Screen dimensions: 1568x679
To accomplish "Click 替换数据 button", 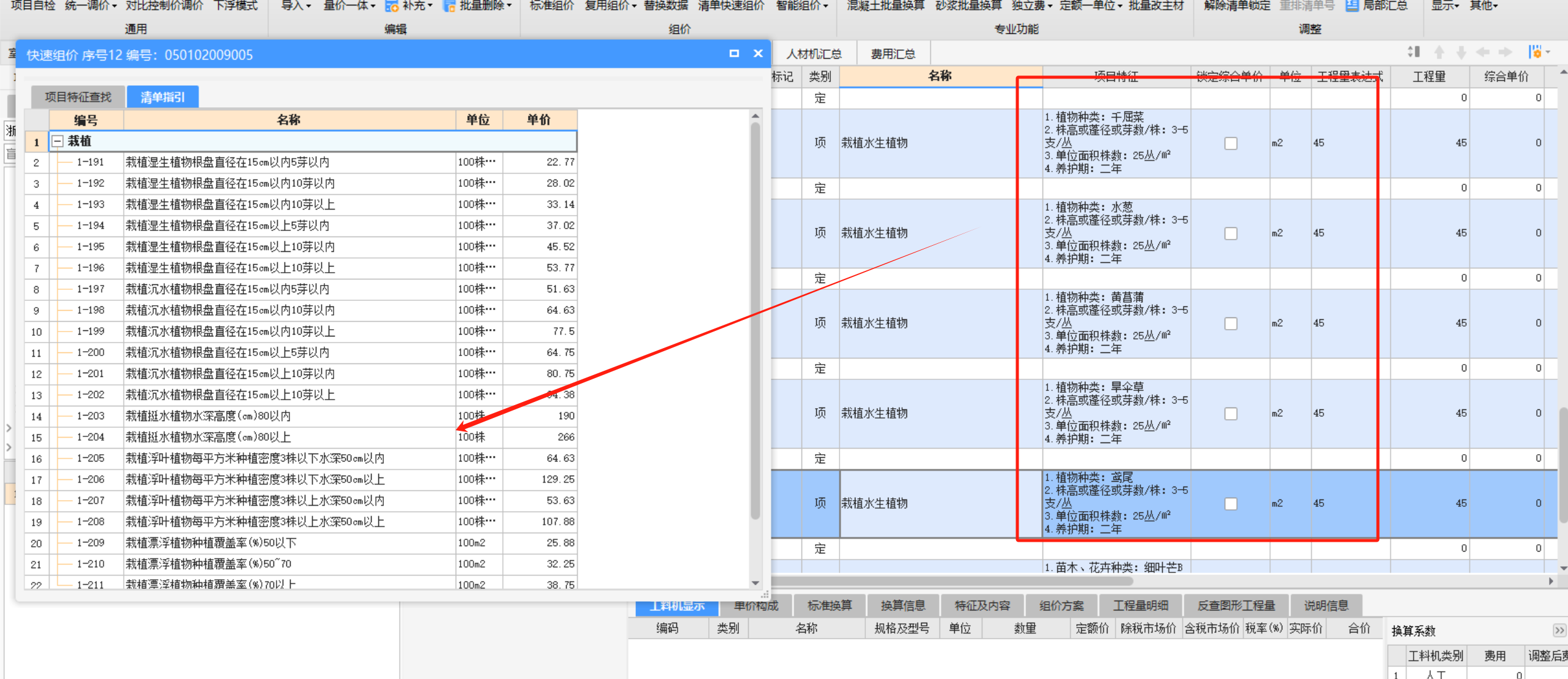I will click(666, 6).
